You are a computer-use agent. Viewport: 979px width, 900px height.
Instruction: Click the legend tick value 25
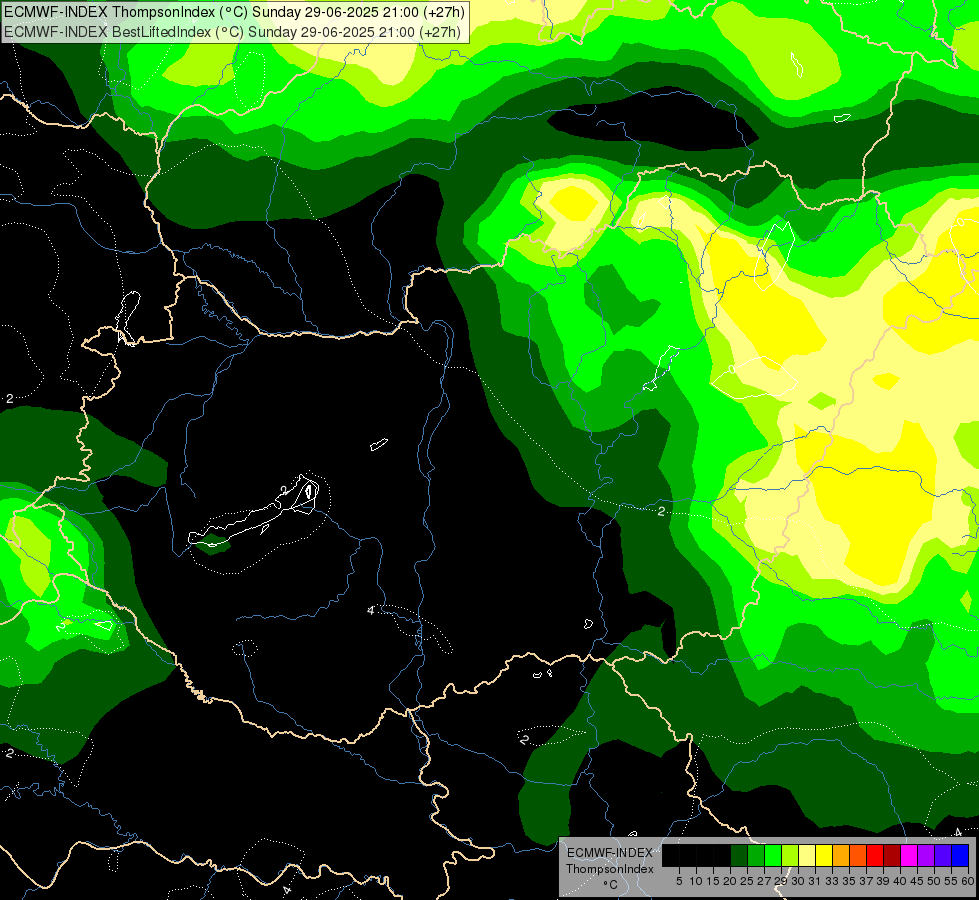point(747,881)
